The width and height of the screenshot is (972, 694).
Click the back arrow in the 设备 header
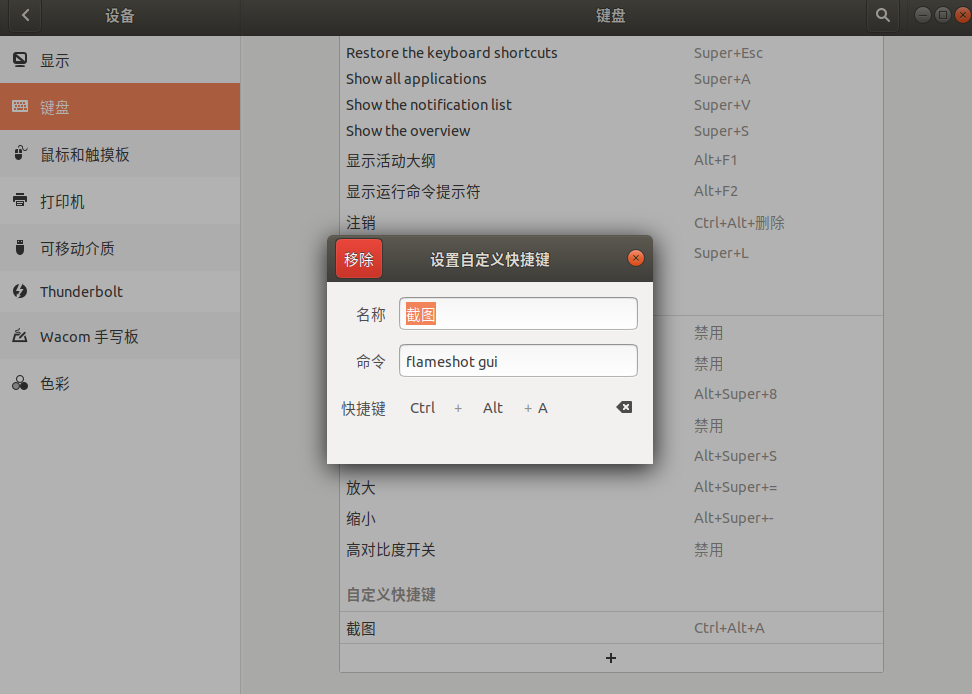25,15
